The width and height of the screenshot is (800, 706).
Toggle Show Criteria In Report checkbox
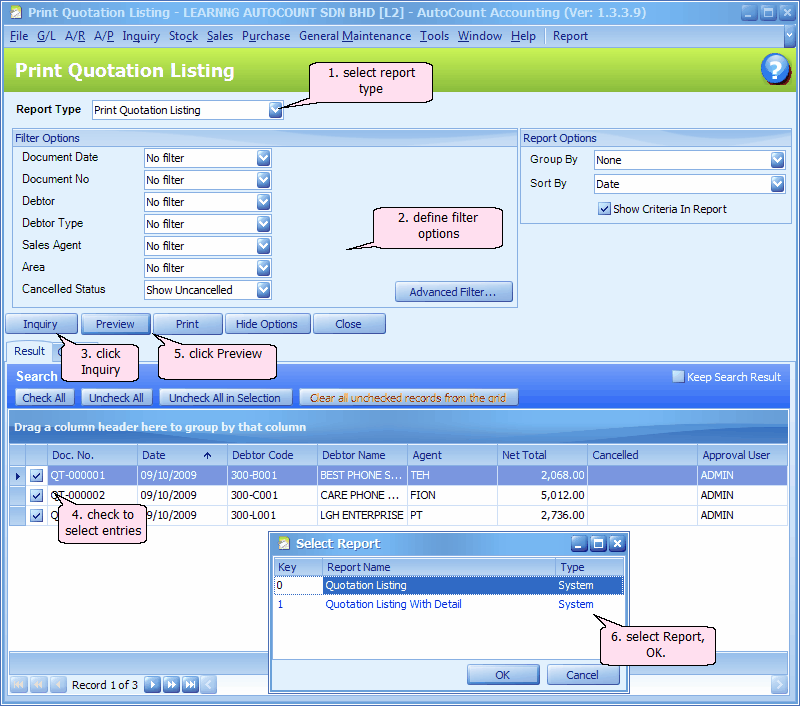tap(605, 209)
